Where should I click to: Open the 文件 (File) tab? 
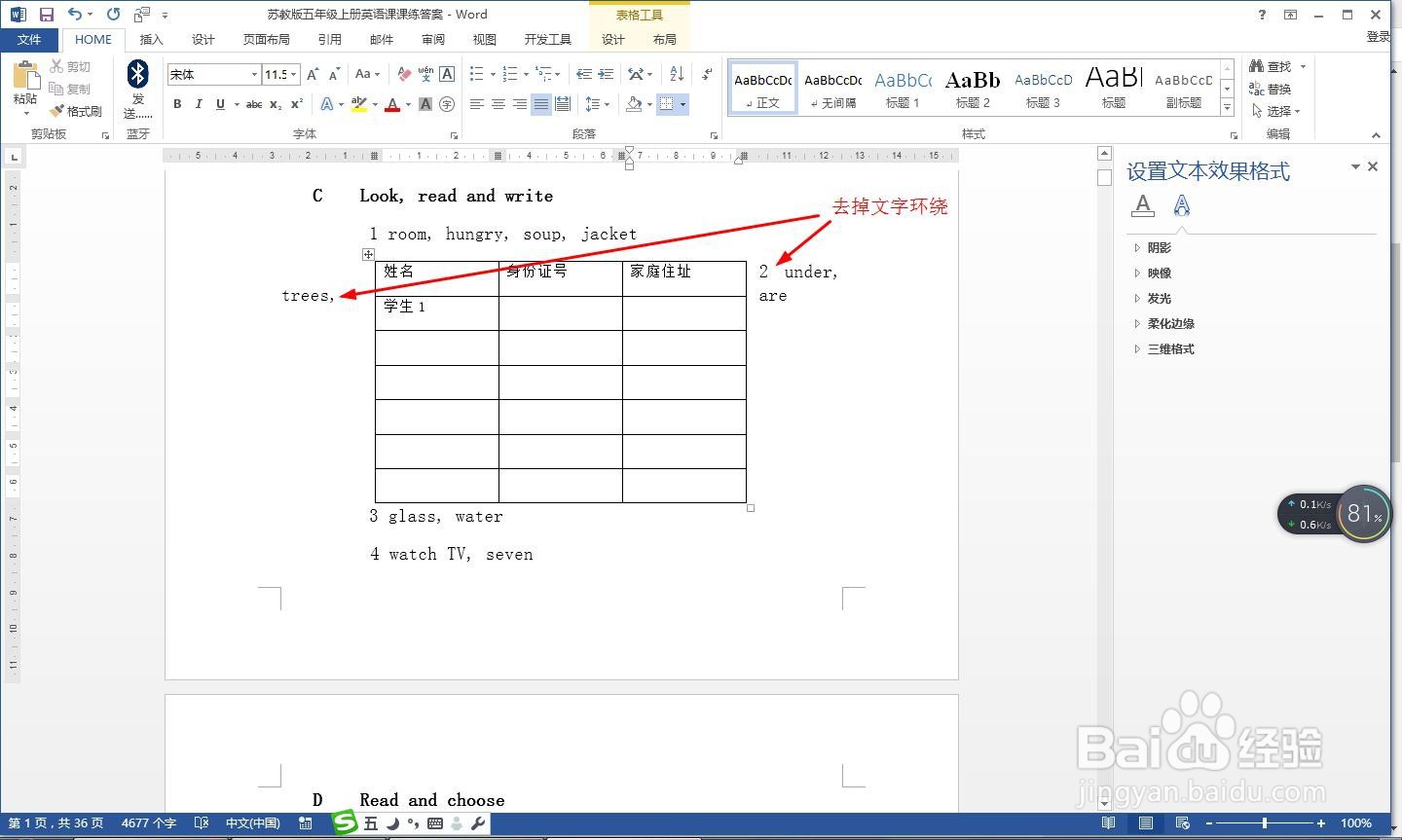29,39
